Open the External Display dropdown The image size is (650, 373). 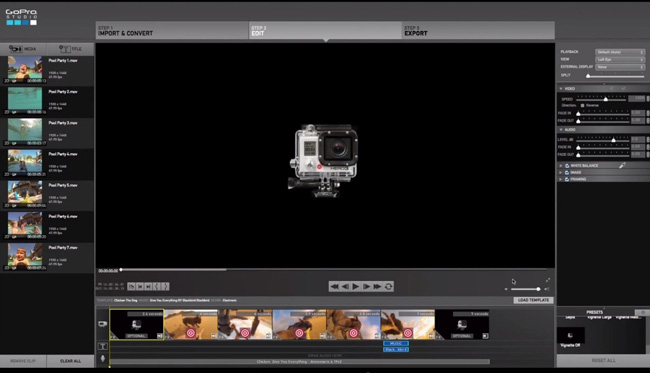pos(620,67)
